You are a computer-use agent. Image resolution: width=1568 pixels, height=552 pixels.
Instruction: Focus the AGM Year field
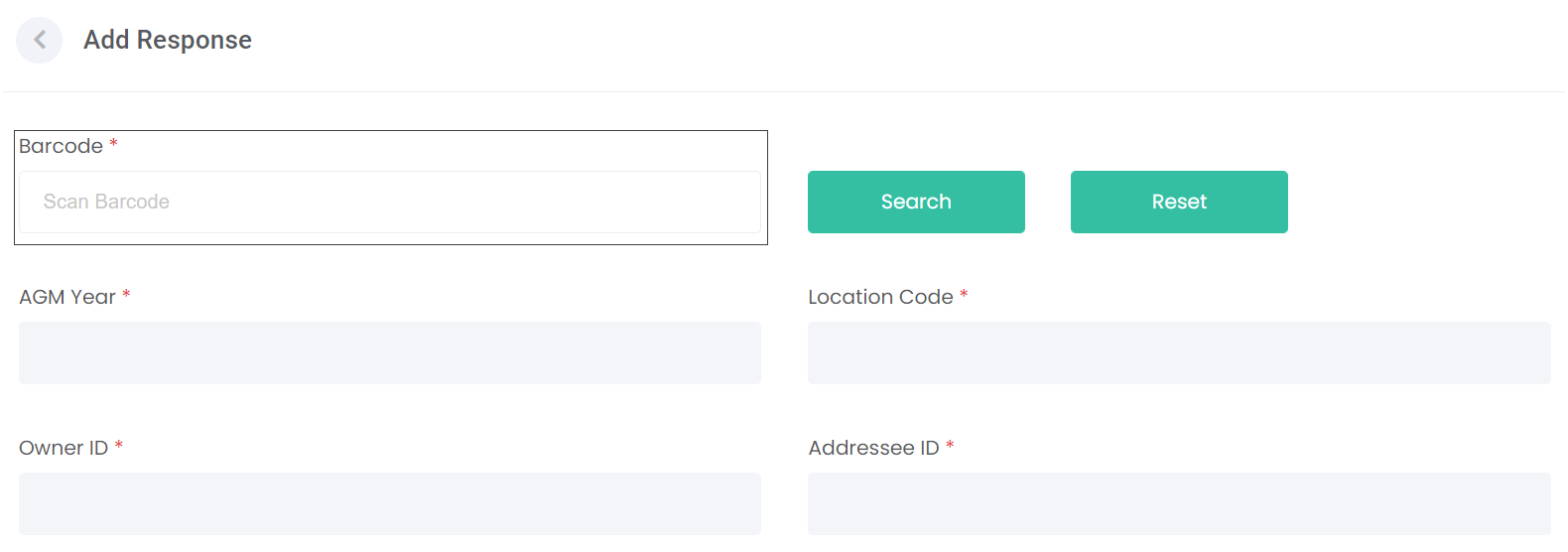click(x=390, y=352)
